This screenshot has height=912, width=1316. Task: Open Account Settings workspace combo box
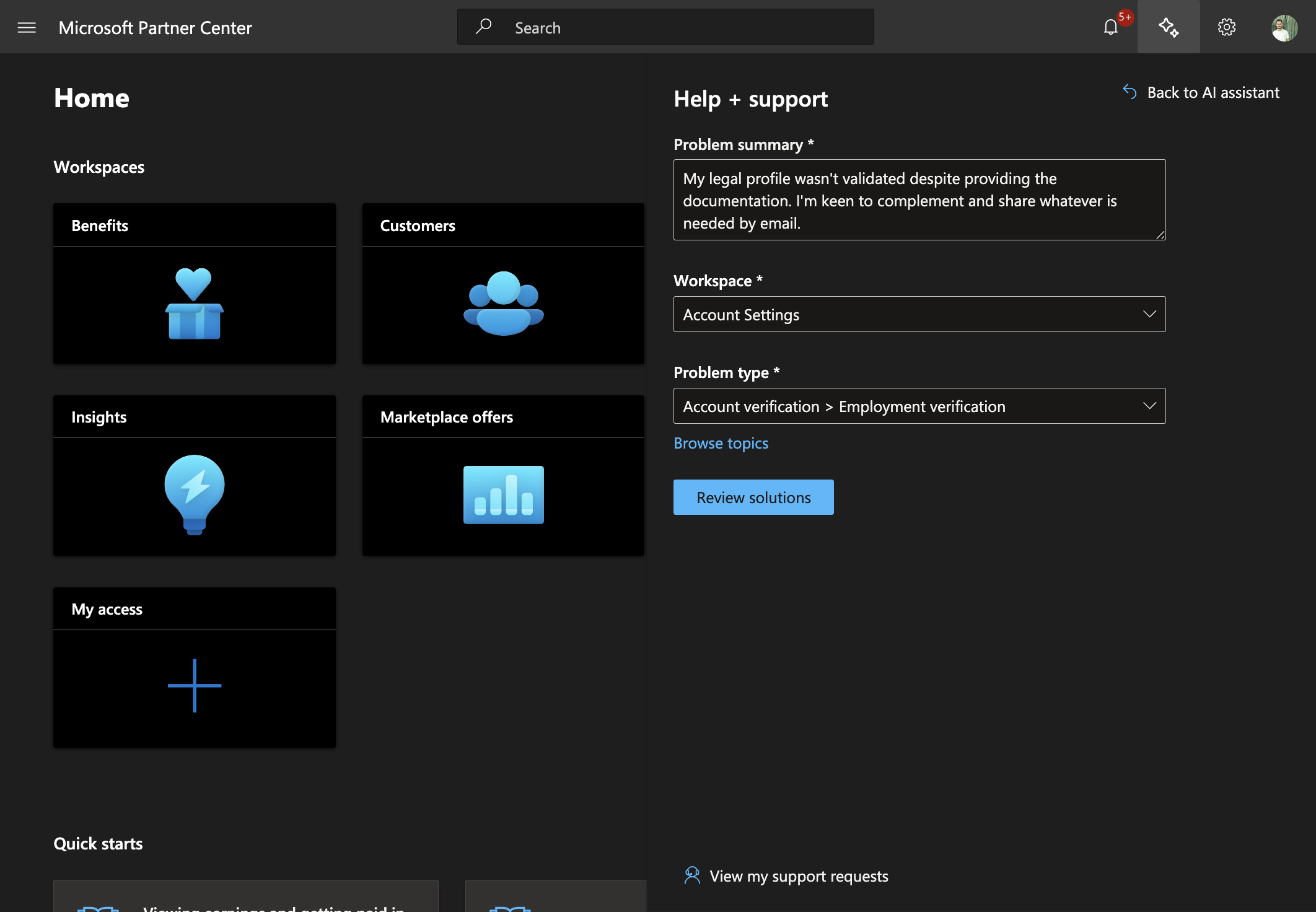(x=919, y=314)
